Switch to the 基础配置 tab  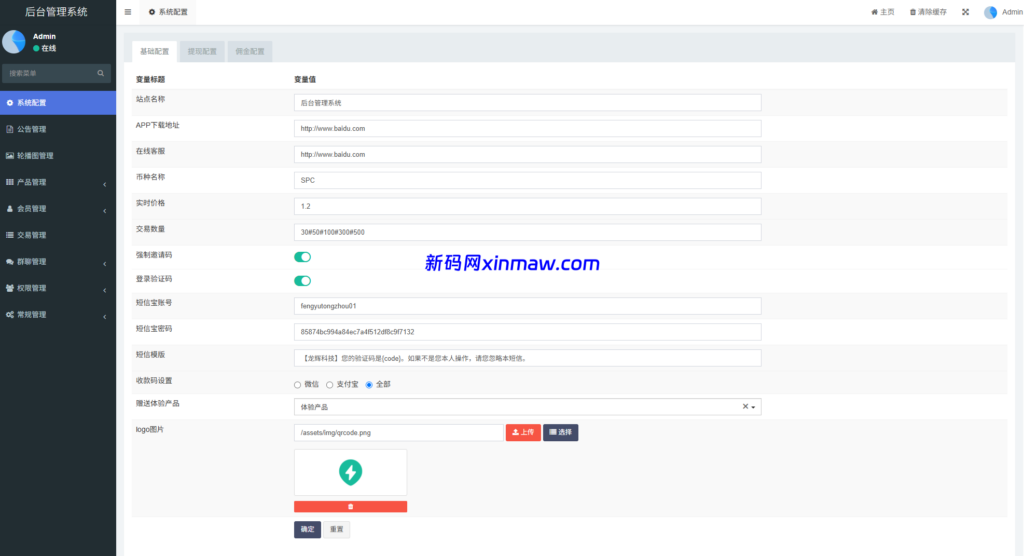pyautogui.click(x=154, y=52)
